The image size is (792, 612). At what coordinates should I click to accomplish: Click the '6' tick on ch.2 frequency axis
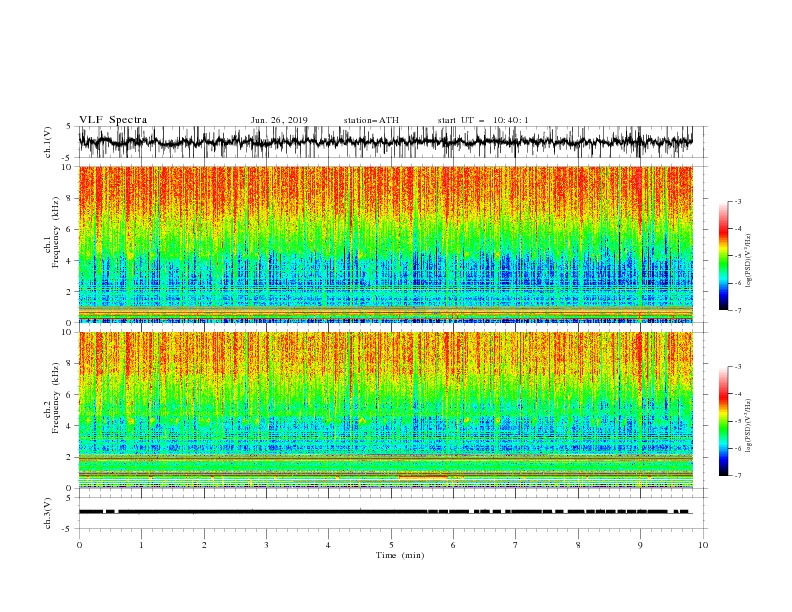[70, 394]
